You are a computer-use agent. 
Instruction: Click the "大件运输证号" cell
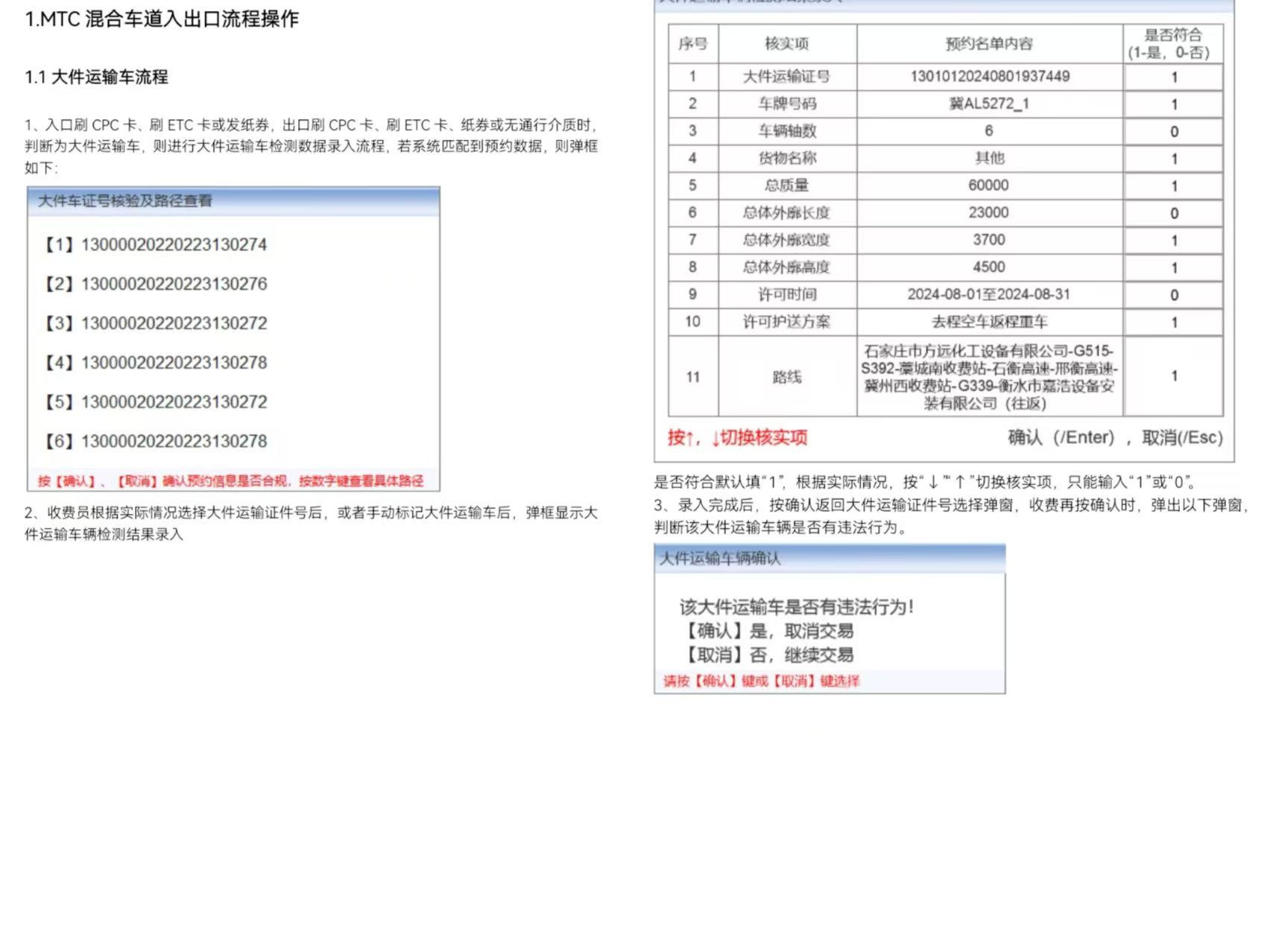786,77
